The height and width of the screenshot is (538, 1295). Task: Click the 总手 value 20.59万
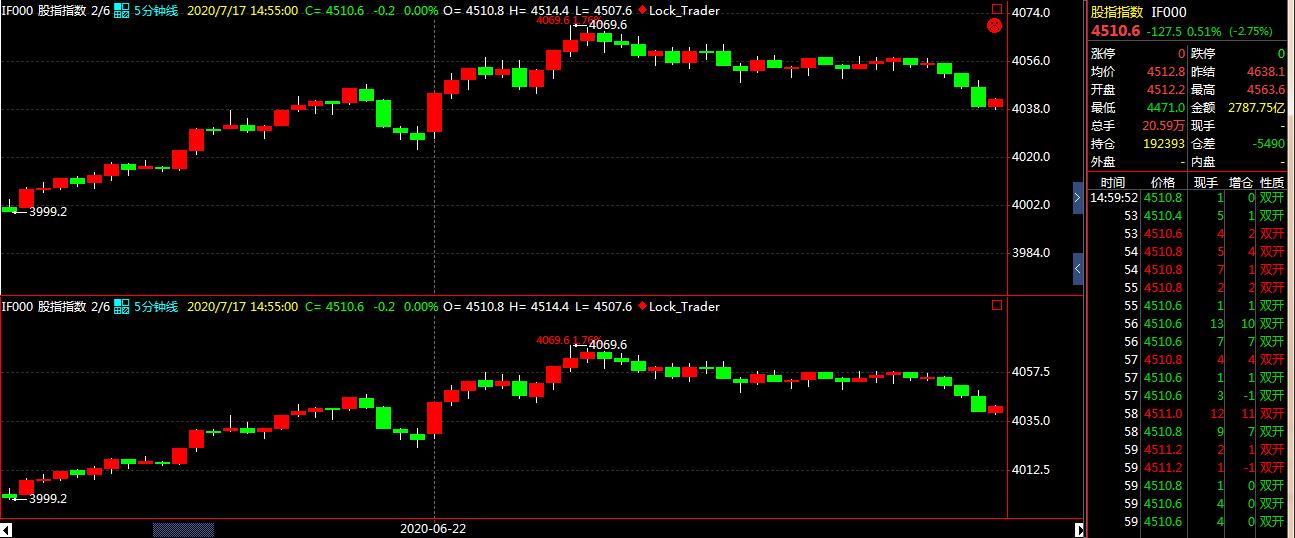pos(1164,126)
